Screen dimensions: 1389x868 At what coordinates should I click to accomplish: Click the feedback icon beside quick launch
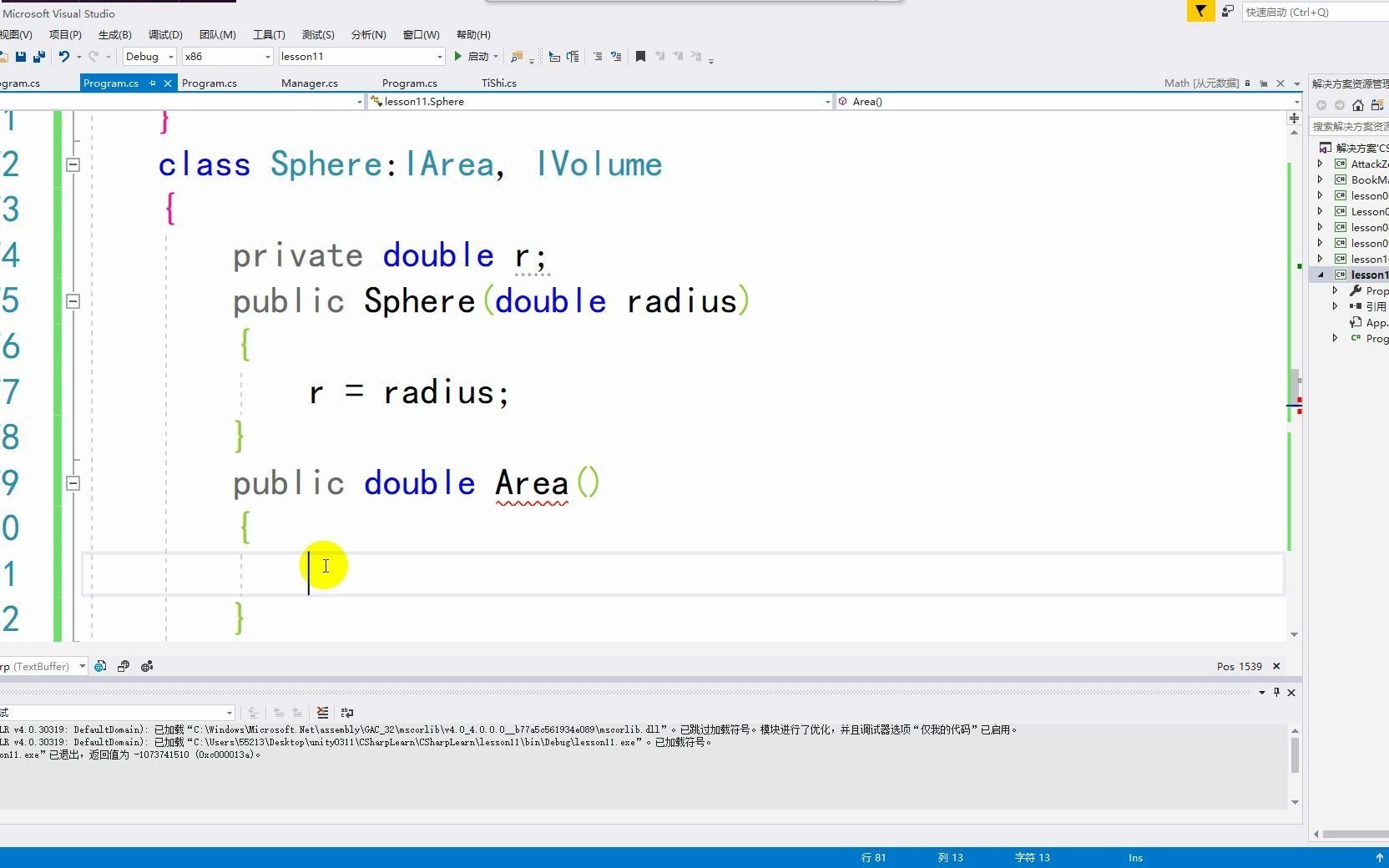coord(1228,11)
